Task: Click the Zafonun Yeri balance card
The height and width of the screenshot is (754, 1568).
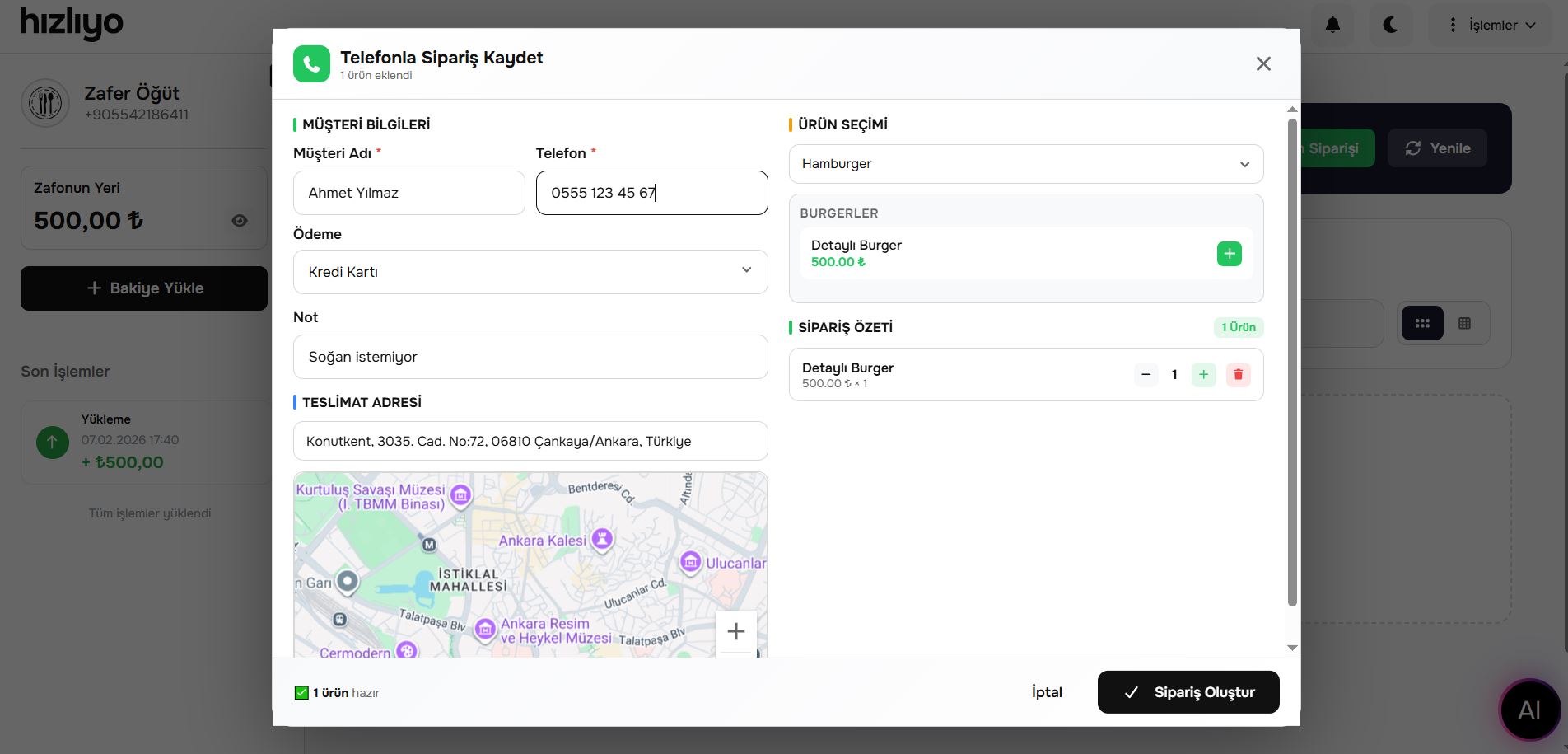Action: [x=144, y=208]
